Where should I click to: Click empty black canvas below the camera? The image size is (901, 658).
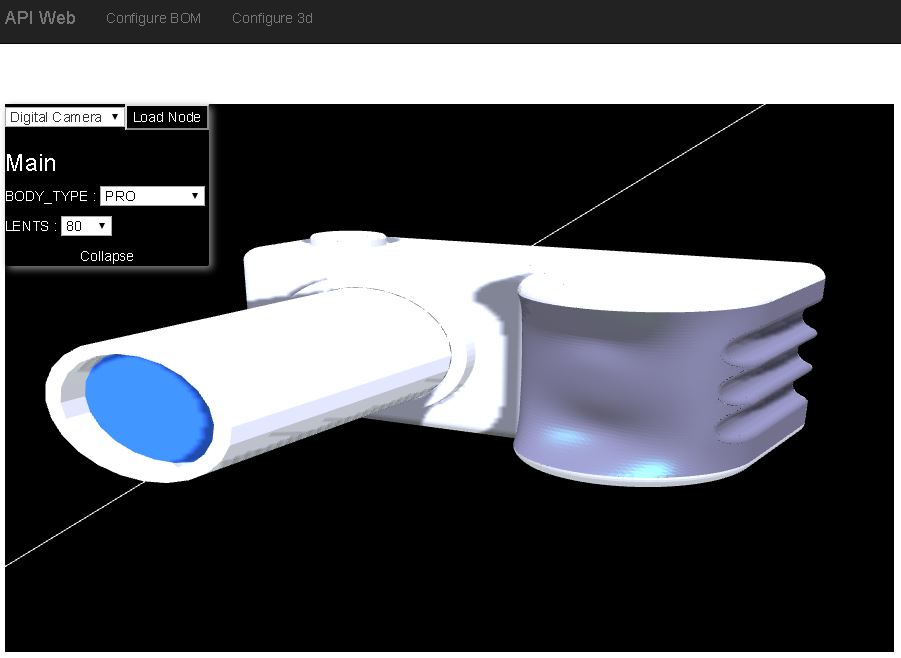tap(450, 580)
